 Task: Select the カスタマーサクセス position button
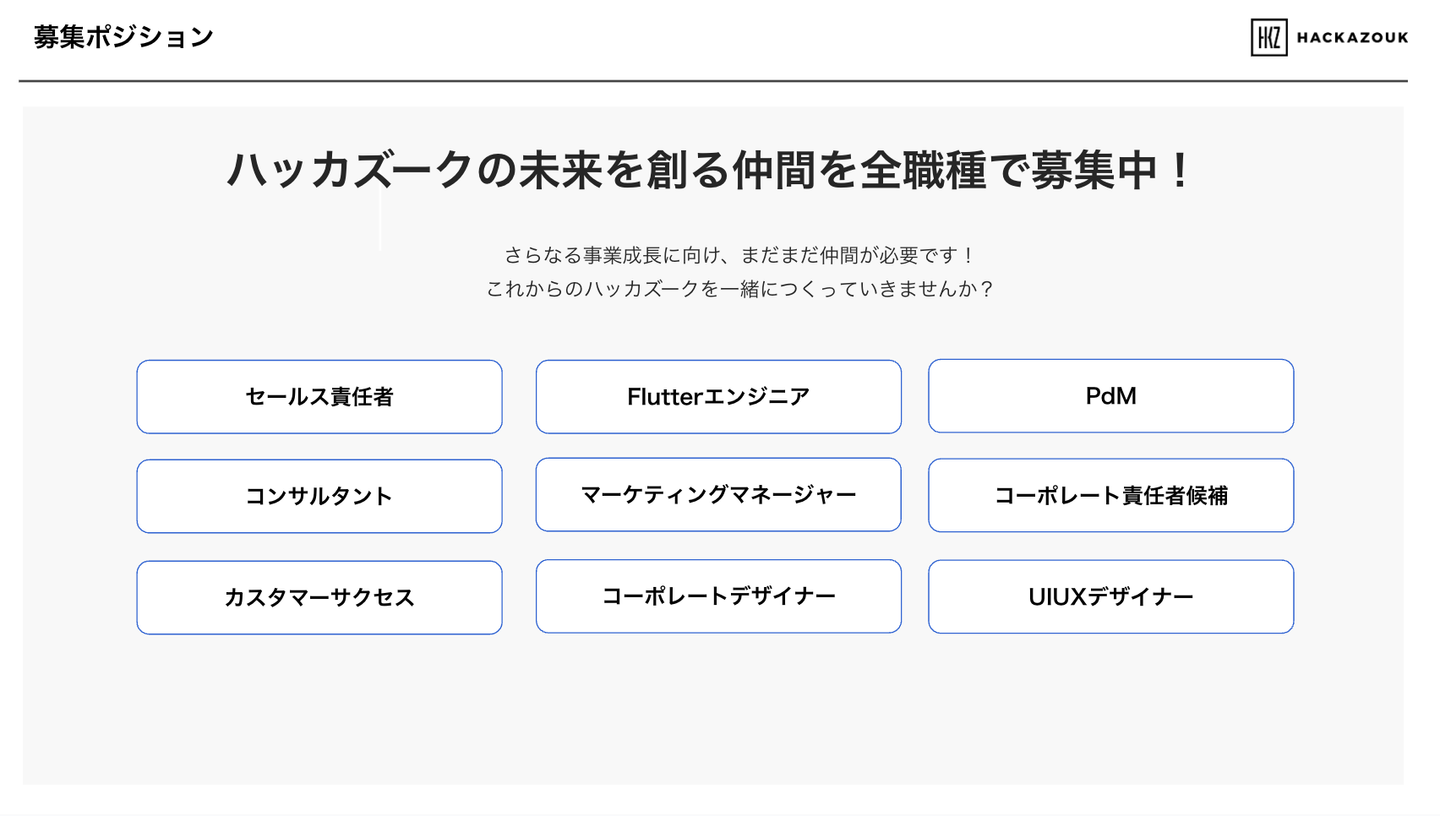click(x=319, y=598)
